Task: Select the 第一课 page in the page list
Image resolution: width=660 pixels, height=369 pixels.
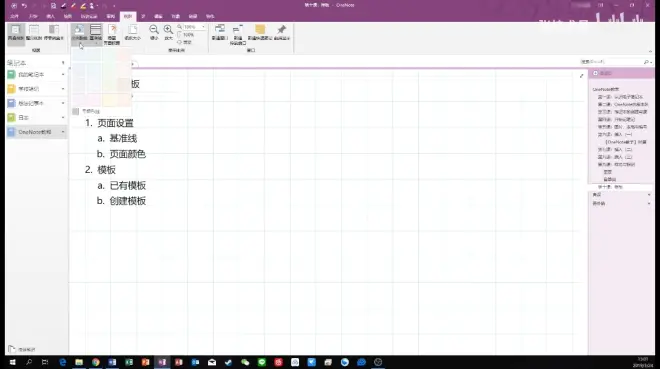Action: coord(620,97)
